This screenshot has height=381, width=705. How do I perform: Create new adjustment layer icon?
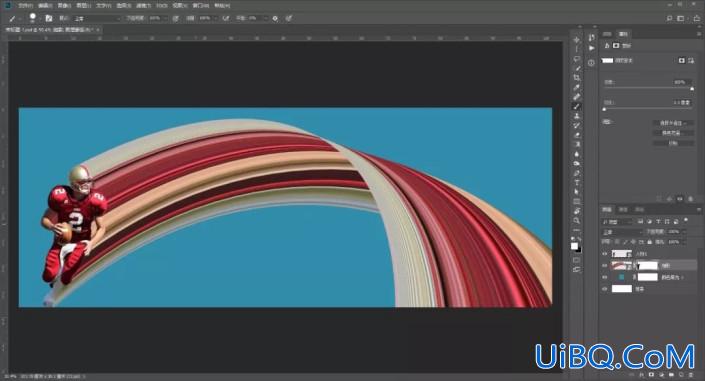coord(661,375)
